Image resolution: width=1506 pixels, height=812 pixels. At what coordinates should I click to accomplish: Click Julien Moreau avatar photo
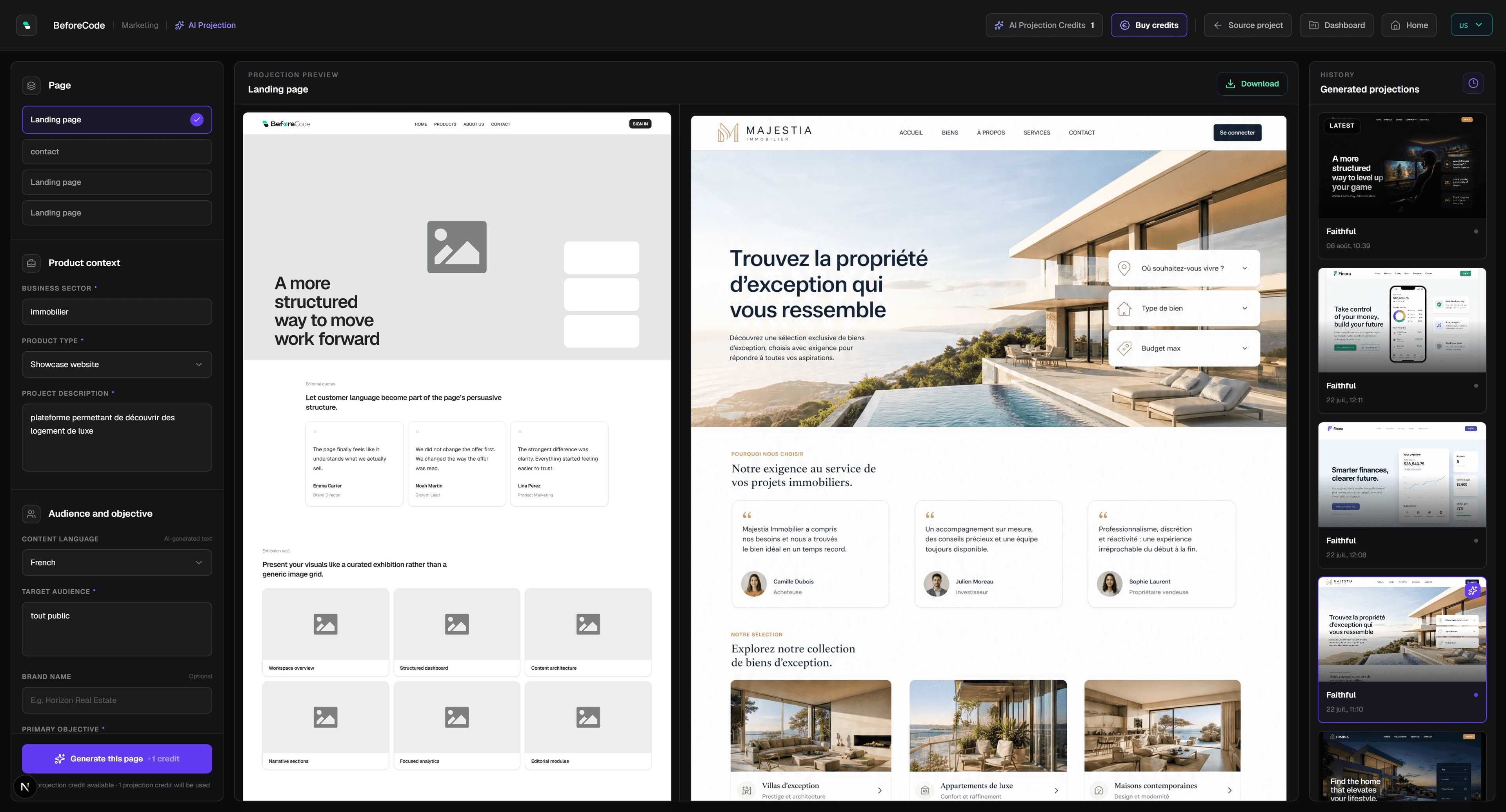[x=936, y=584]
